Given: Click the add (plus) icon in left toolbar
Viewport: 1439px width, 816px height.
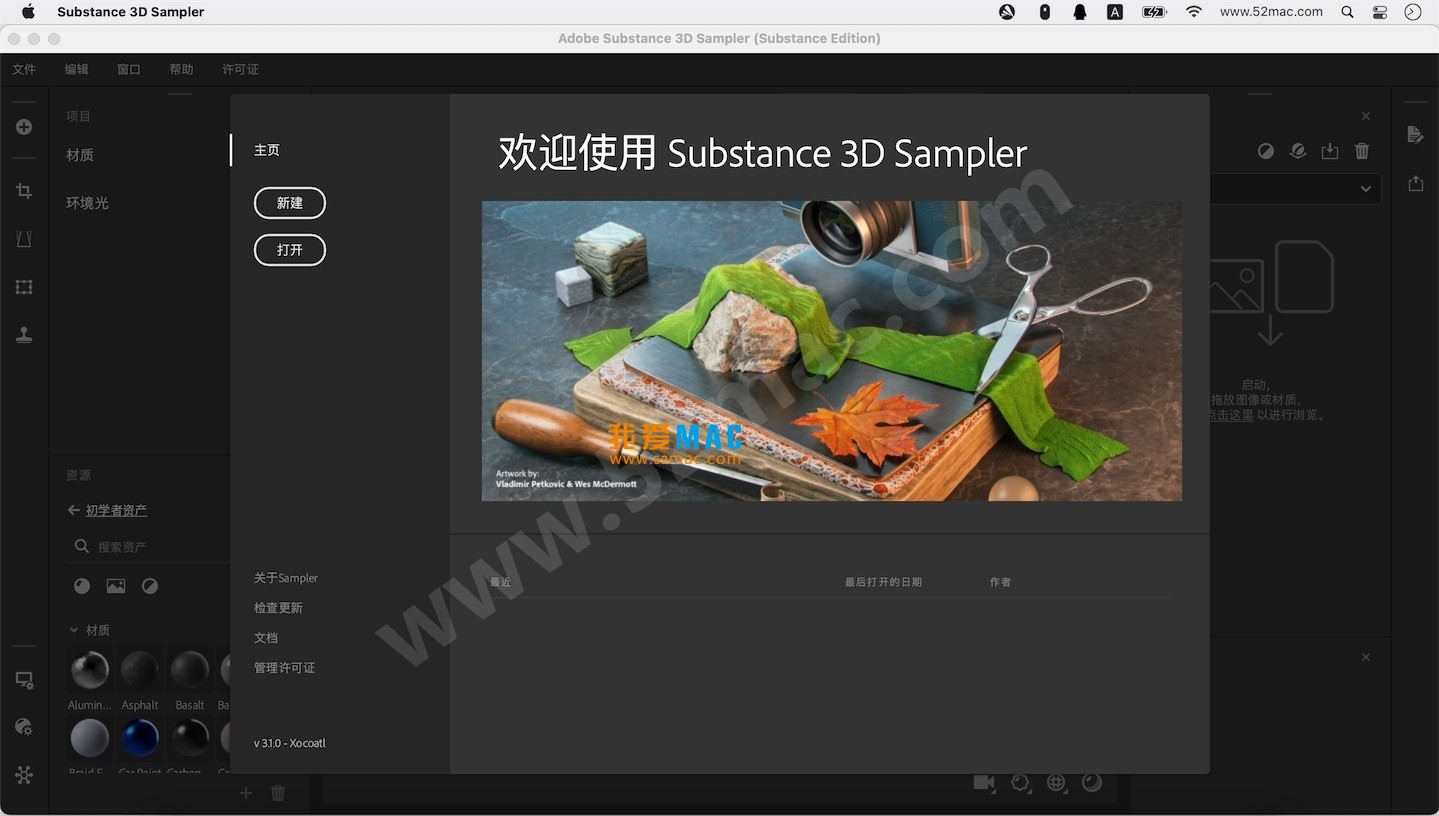Looking at the screenshot, I should coord(24,127).
